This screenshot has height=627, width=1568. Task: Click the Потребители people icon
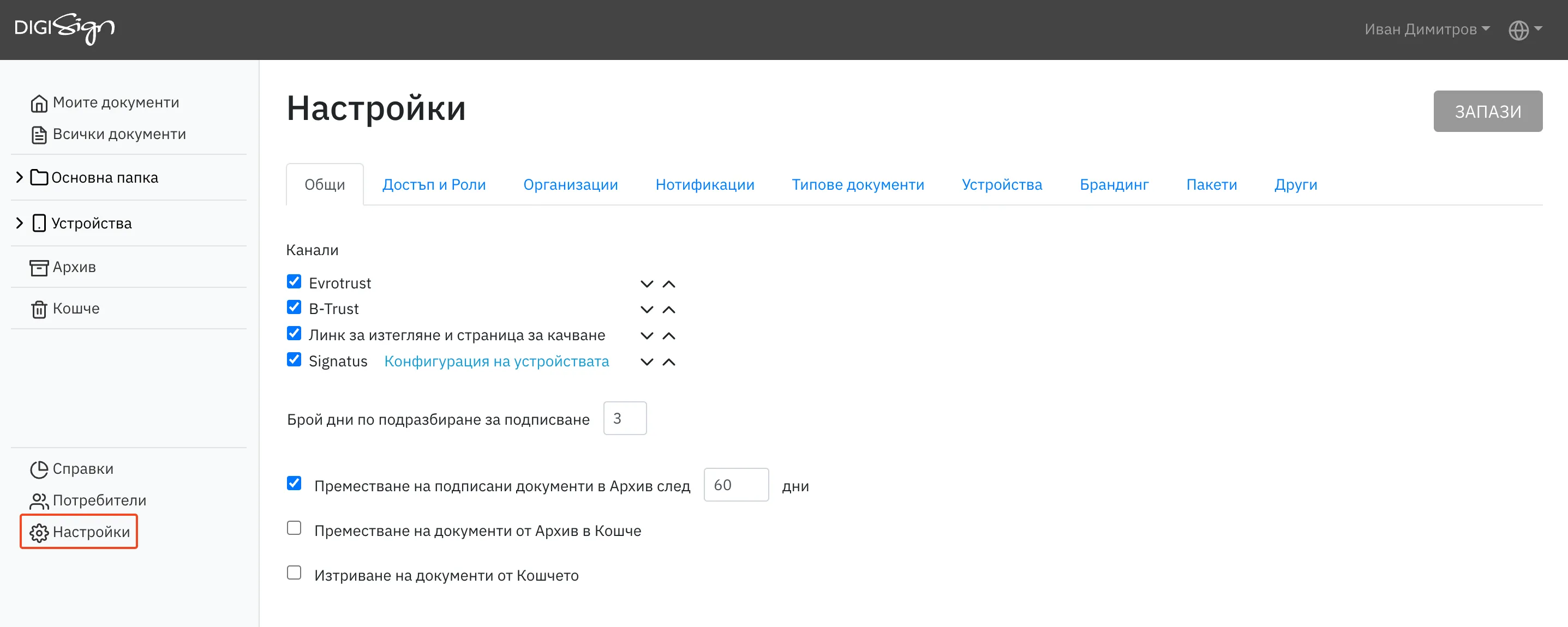pos(39,501)
